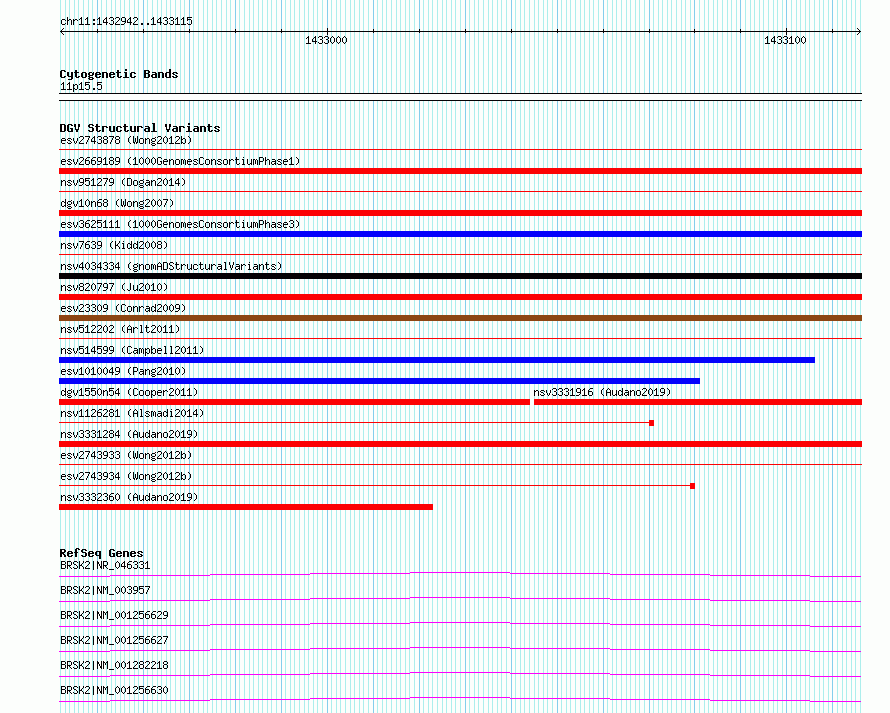The width and height of the screenshot is (890, 713).
Task: Open the nsv951279 (Dogan2014) variant label
Action: [x=123, y=182]
